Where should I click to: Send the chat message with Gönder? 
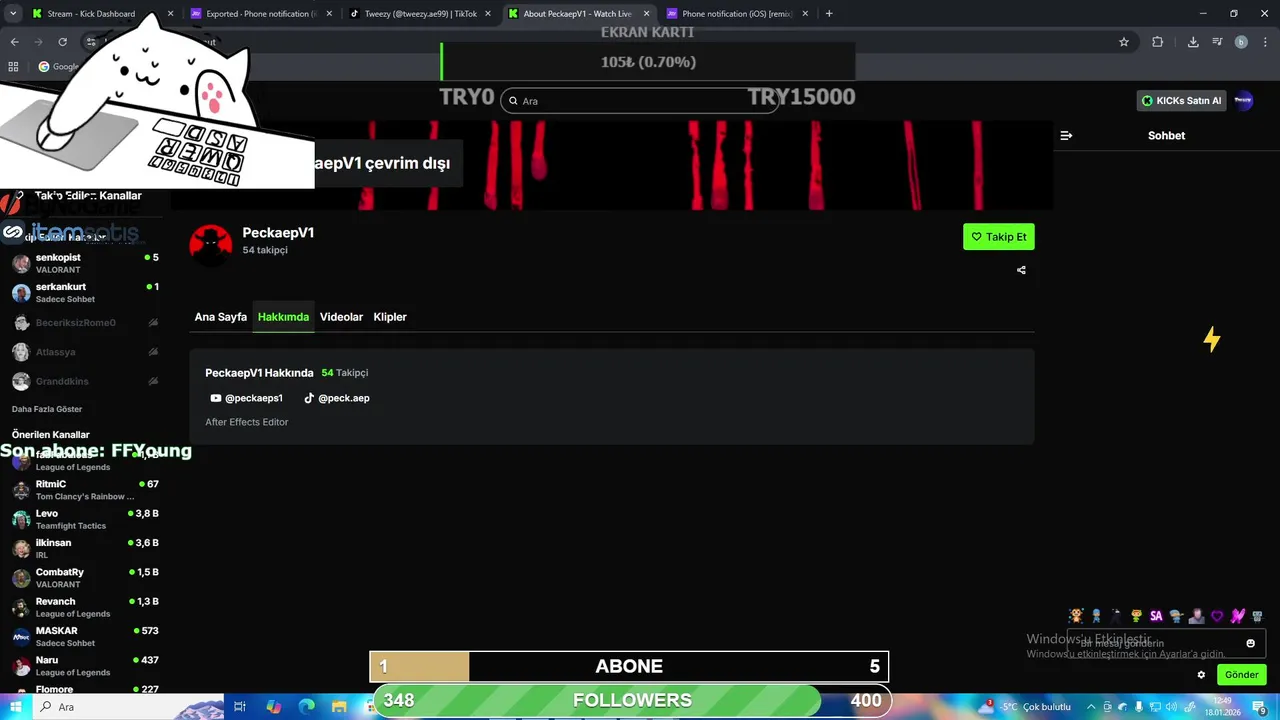point(1241,675)
